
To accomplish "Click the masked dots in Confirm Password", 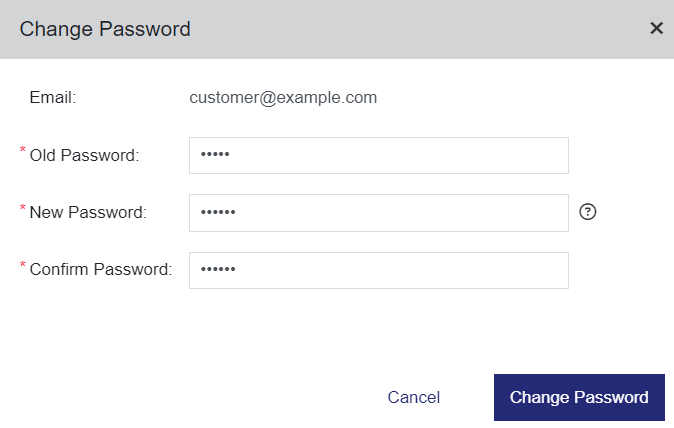I will point(218,269).
